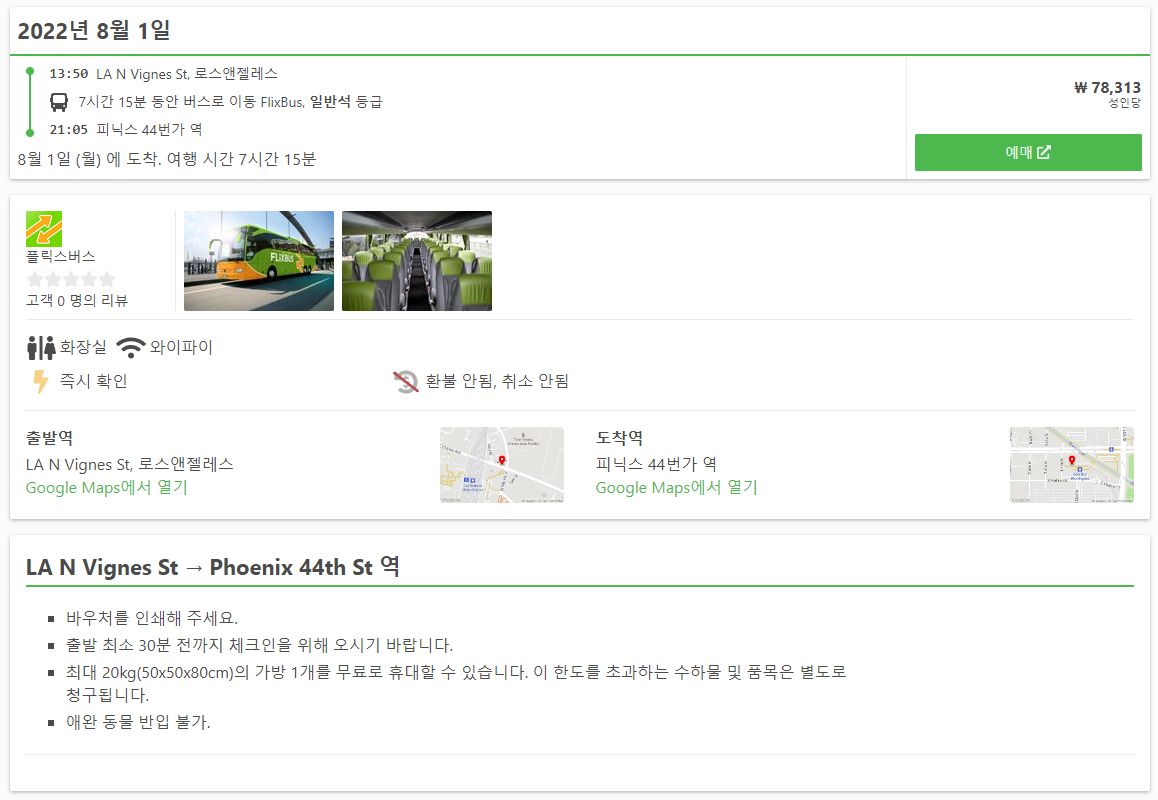Click arrival time 21:05 text

pos(69,130)
